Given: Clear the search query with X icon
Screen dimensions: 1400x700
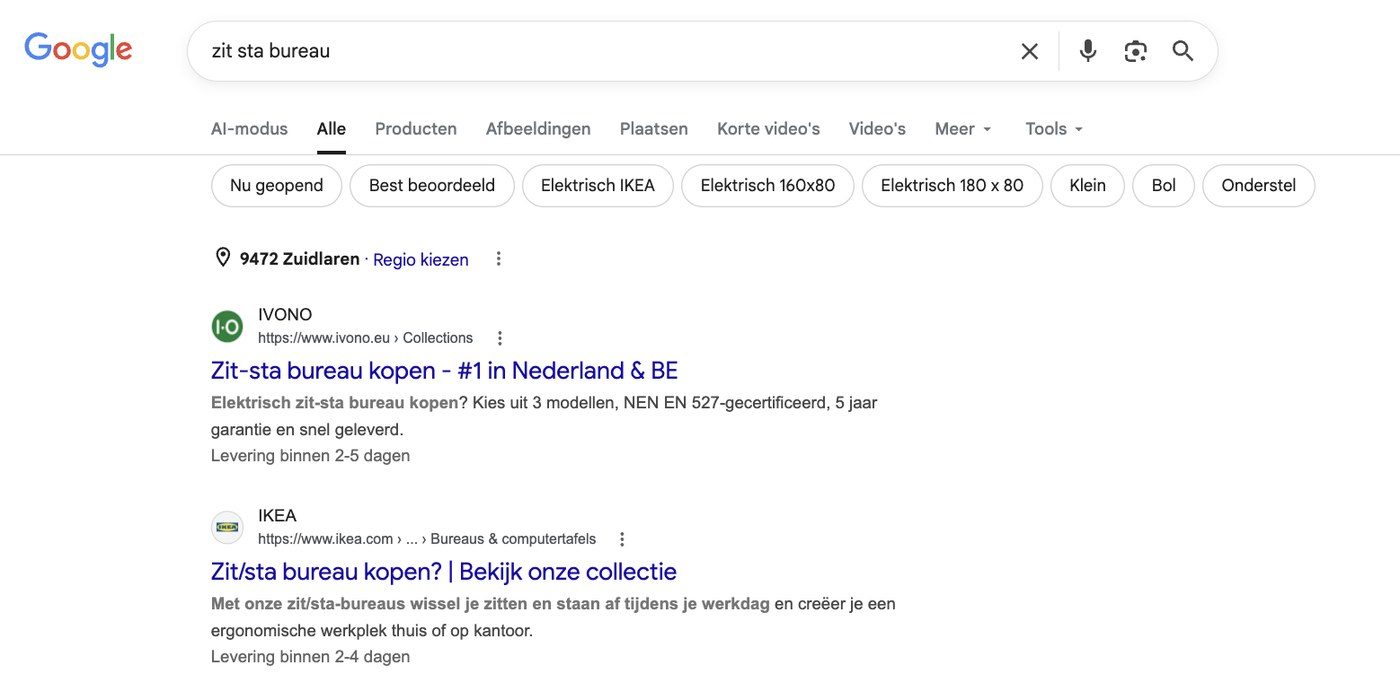Looking at the screenshot, I should point(1029,51).
